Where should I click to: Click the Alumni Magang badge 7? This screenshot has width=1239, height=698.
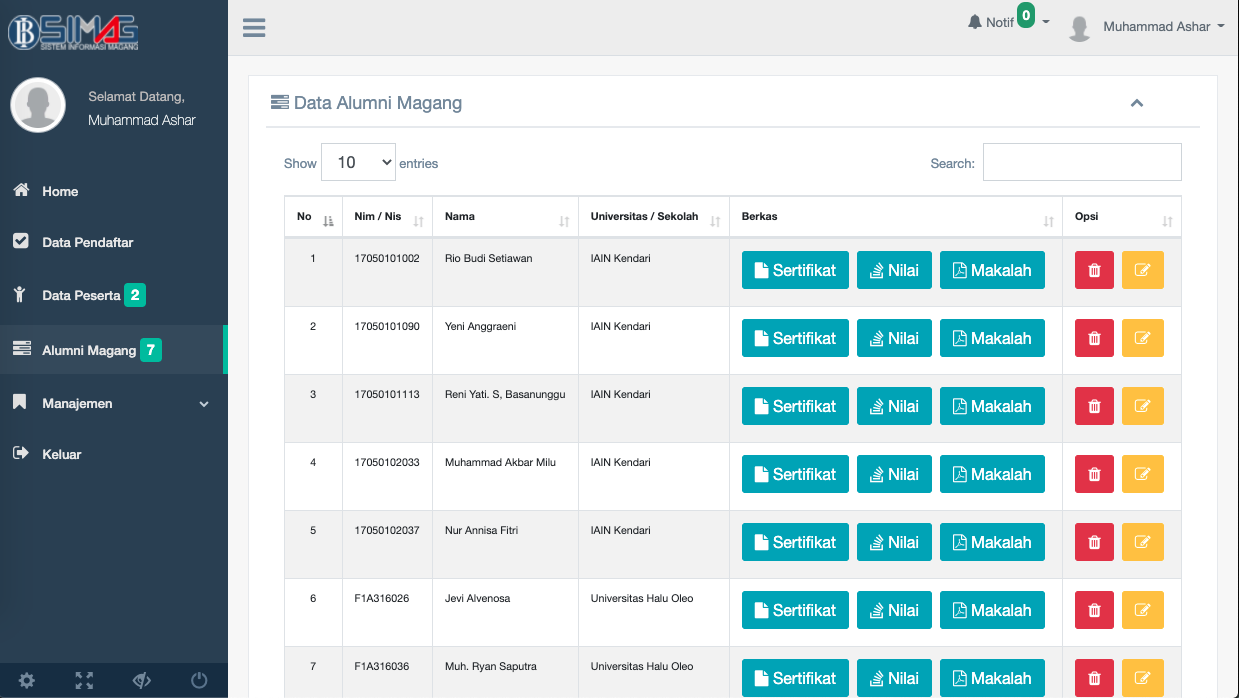click(x=151, y=350)
